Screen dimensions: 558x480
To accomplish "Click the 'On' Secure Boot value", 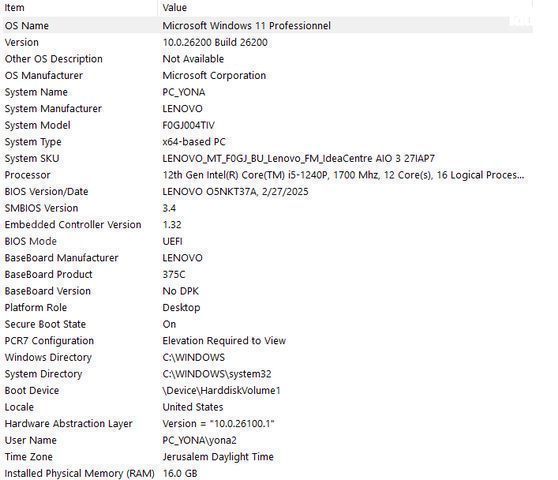I will click(x=169, y=324).
